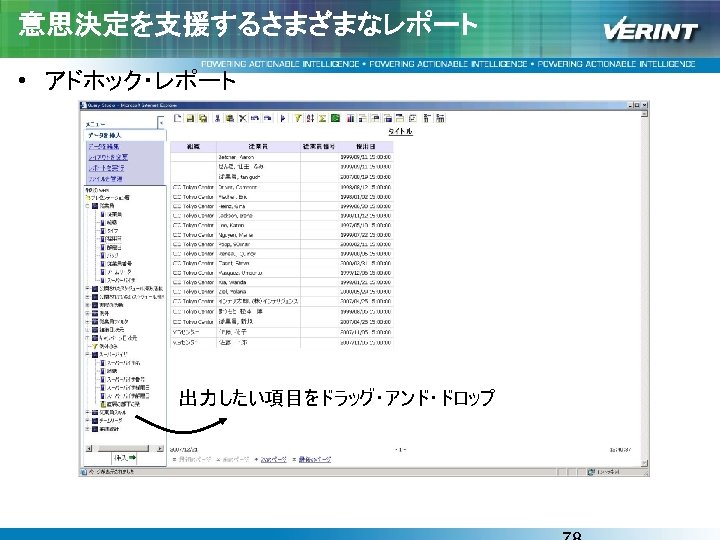Click the Expand Group toolbar icon

(x=440, y=118)
